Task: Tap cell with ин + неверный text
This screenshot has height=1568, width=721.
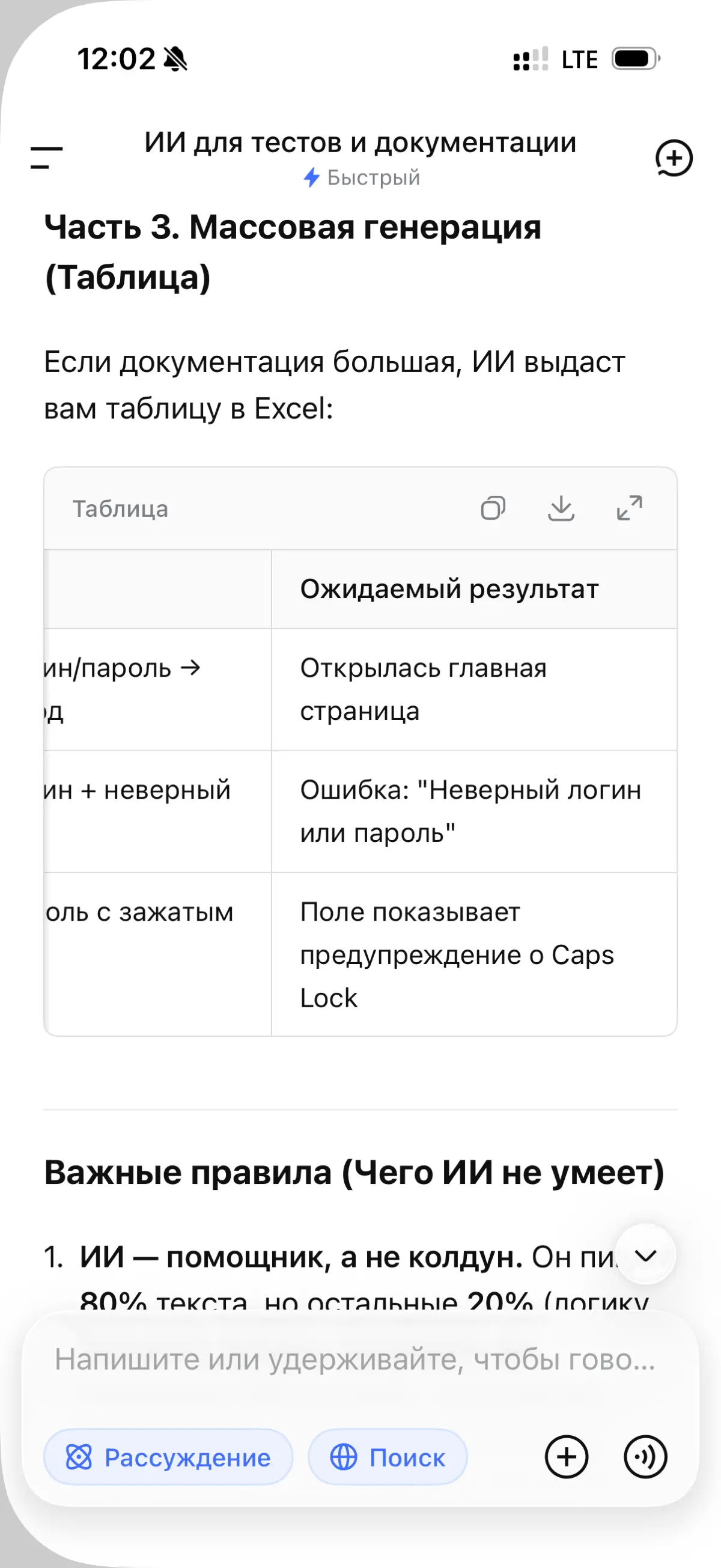Action: (157, 811)
